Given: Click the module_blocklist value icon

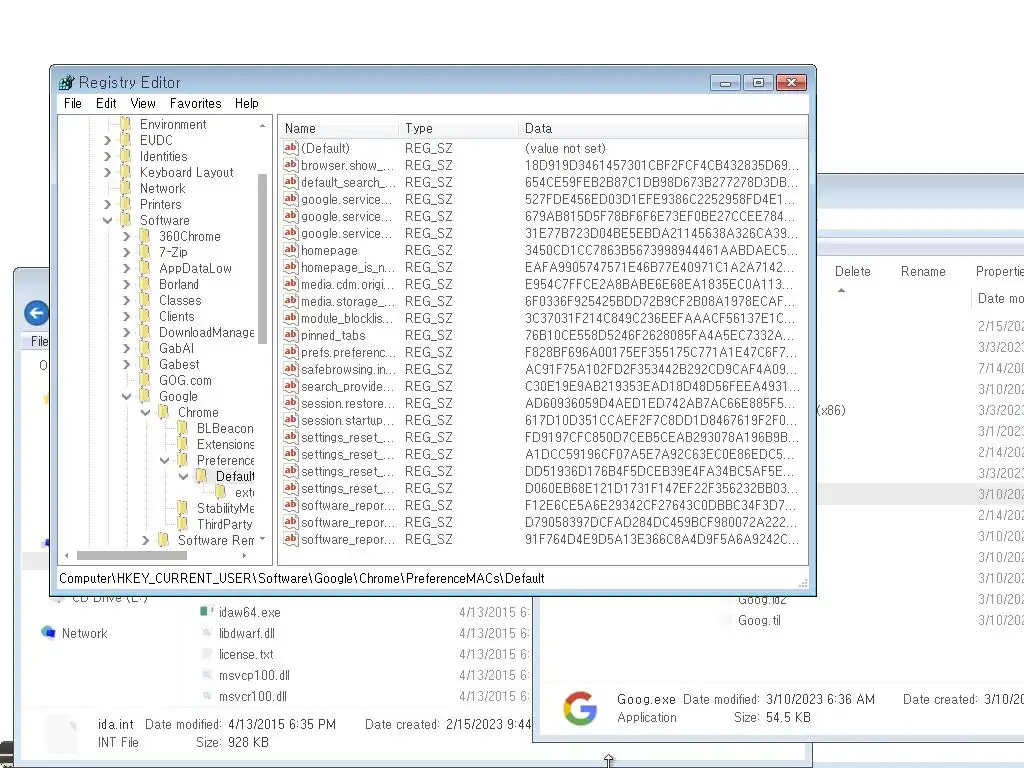Looking at the screenshot, I should [x=291, y=318].
